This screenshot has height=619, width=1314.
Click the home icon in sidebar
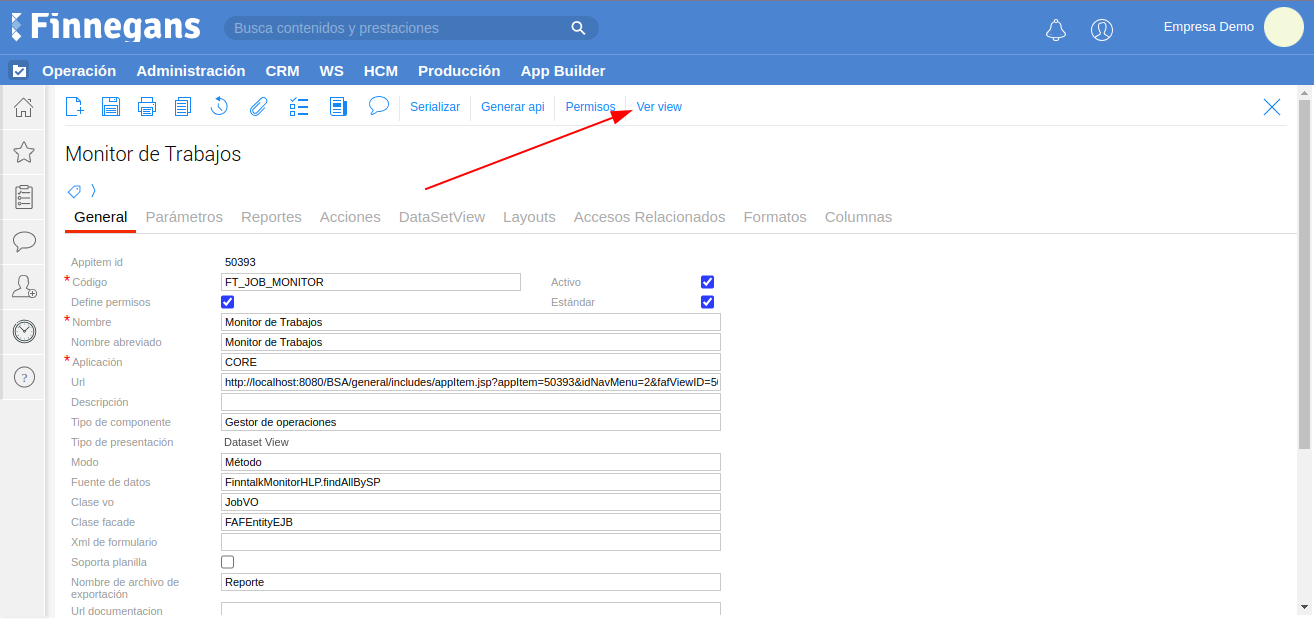[x=24, y=107]
